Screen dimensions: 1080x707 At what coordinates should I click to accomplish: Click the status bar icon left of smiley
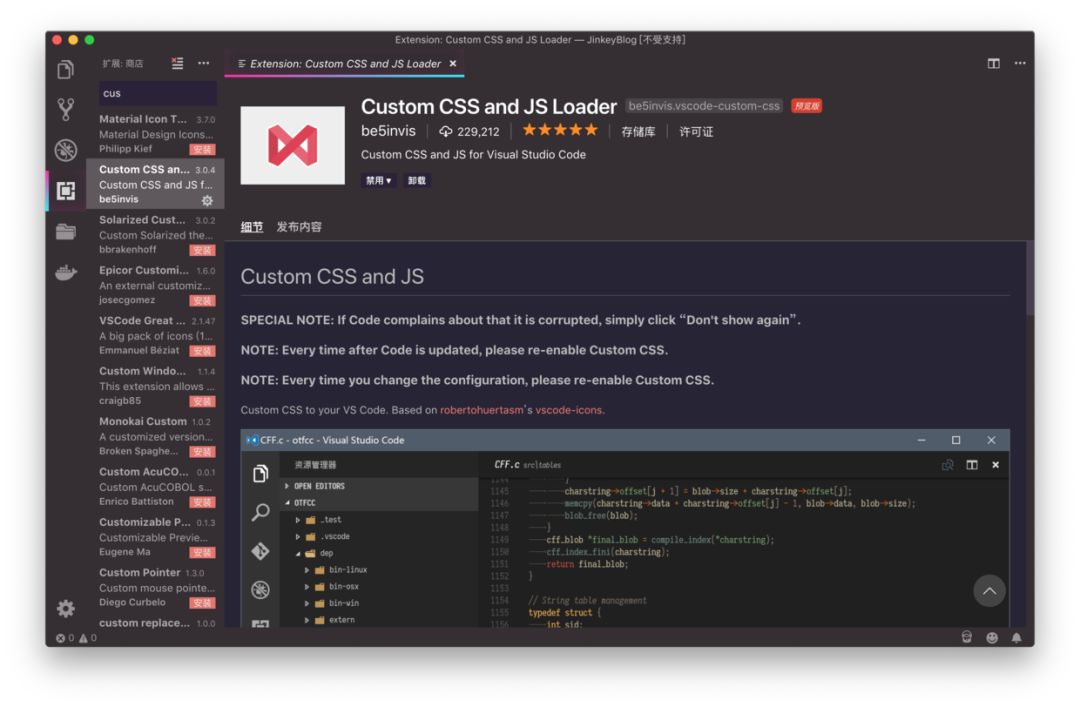[966, 637]
